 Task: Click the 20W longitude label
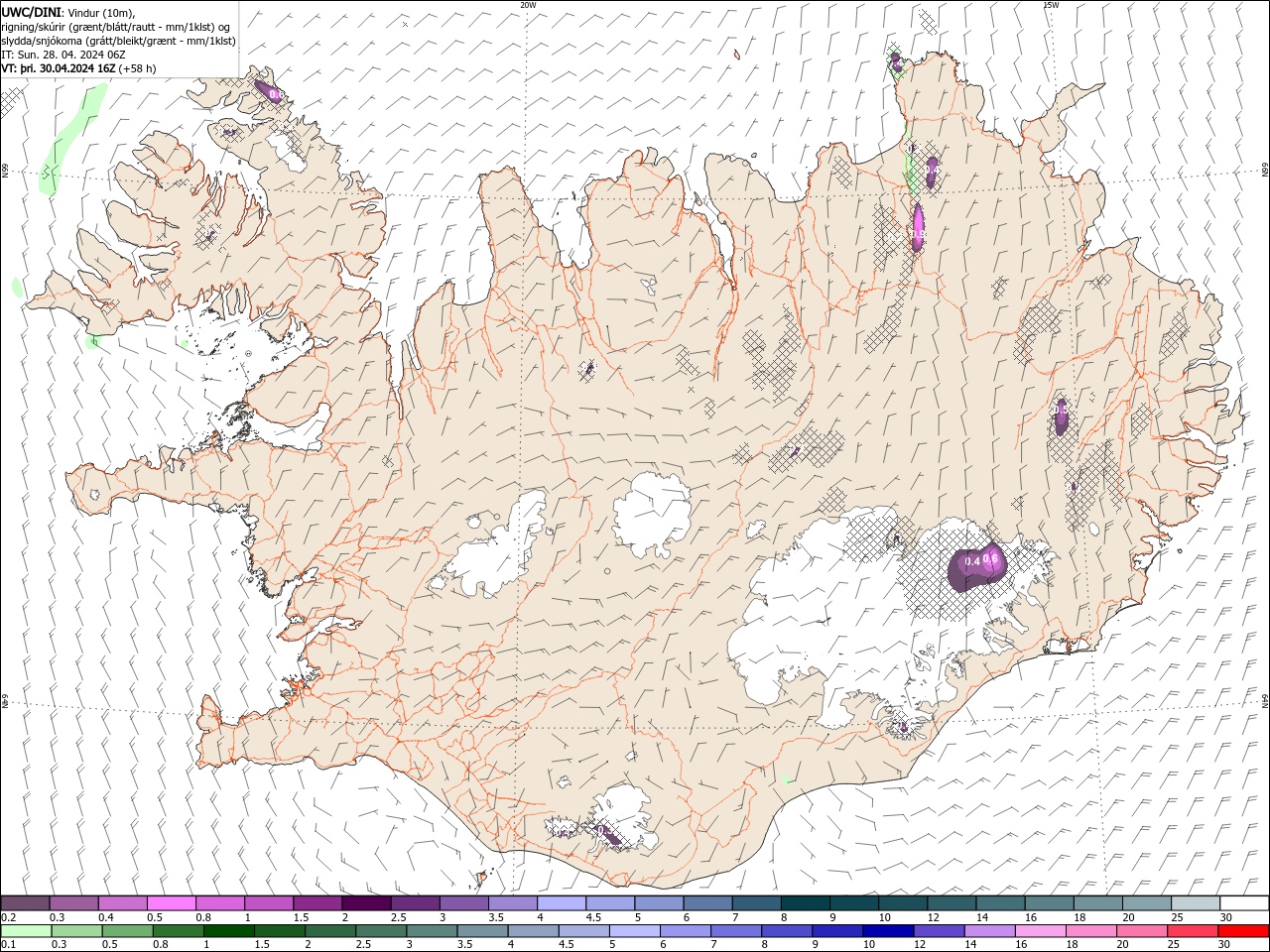click(528, 4)
